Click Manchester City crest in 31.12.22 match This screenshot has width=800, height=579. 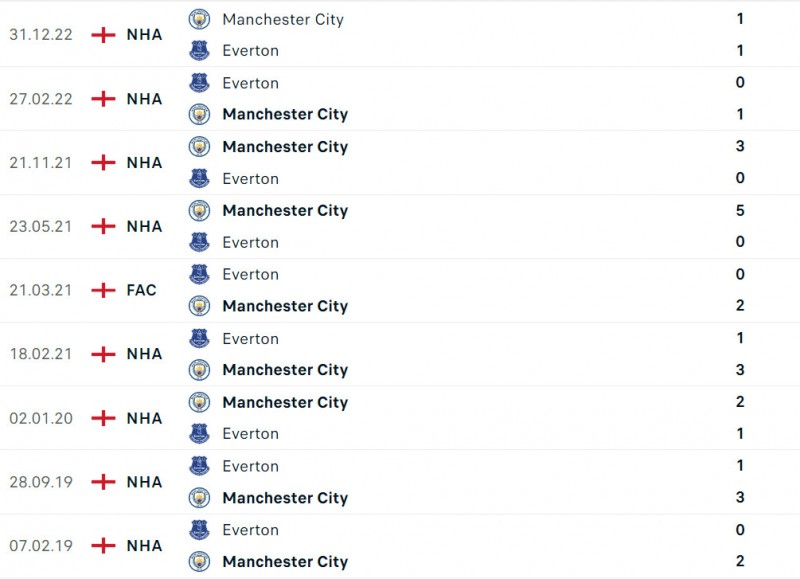click(x=200, y=19)
